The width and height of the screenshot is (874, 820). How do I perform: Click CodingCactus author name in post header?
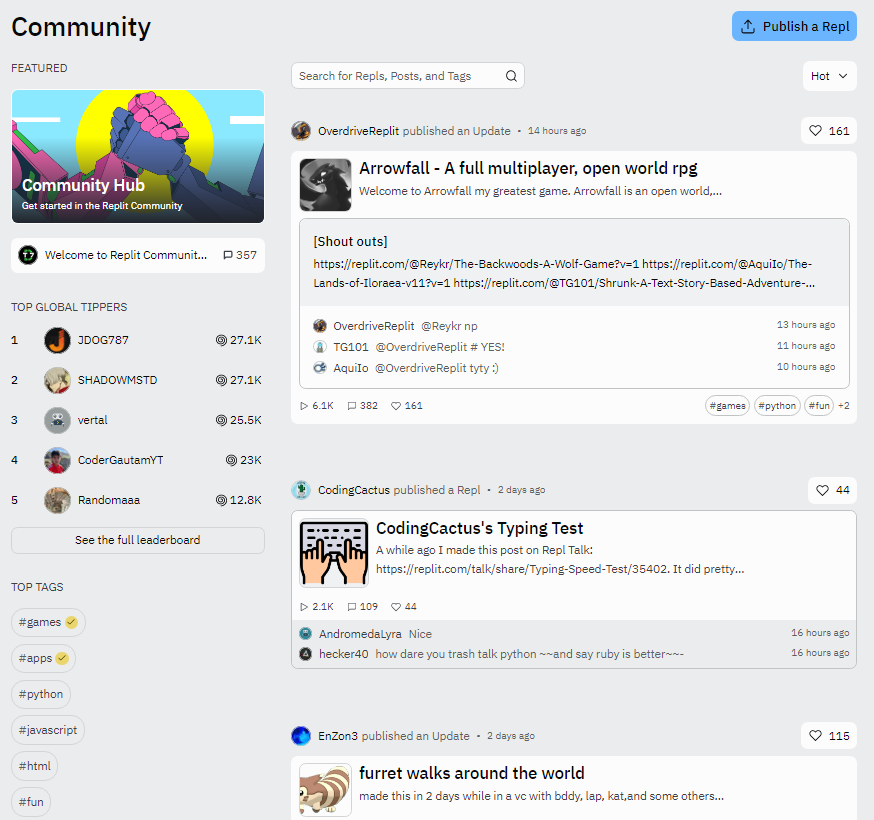(354, 490)
